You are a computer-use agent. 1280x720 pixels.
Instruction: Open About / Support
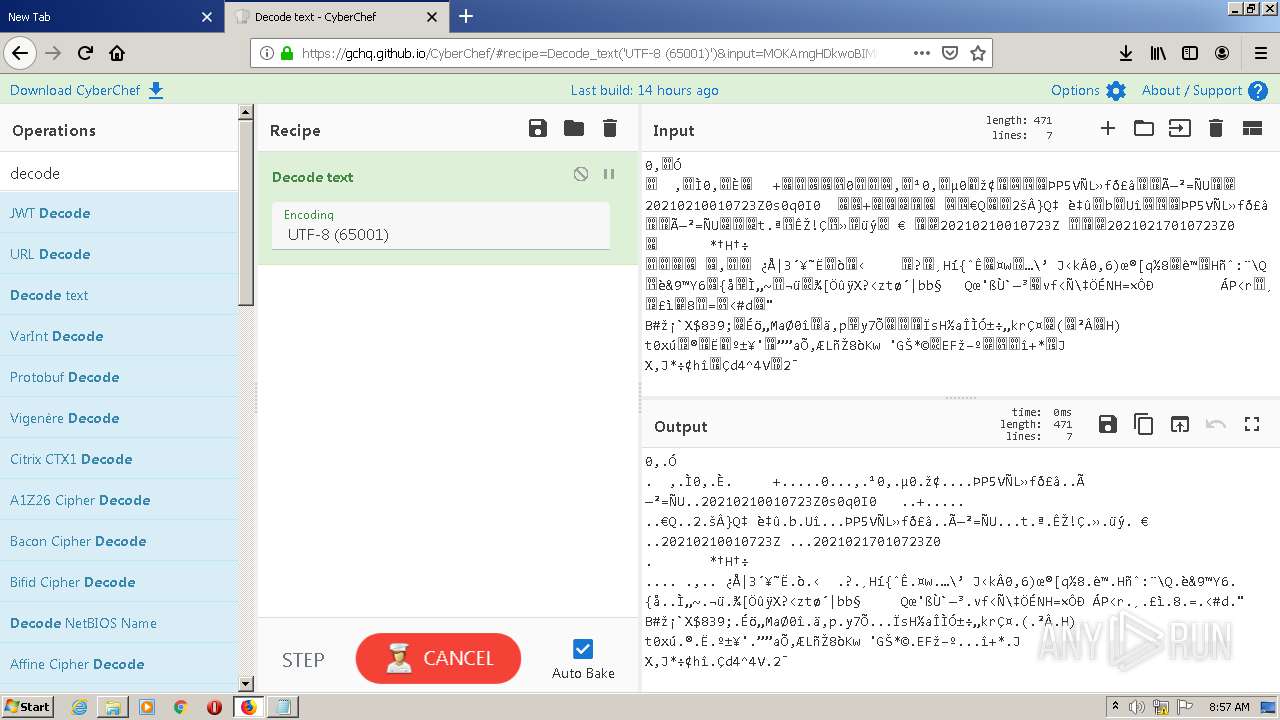coord(1204,90)
